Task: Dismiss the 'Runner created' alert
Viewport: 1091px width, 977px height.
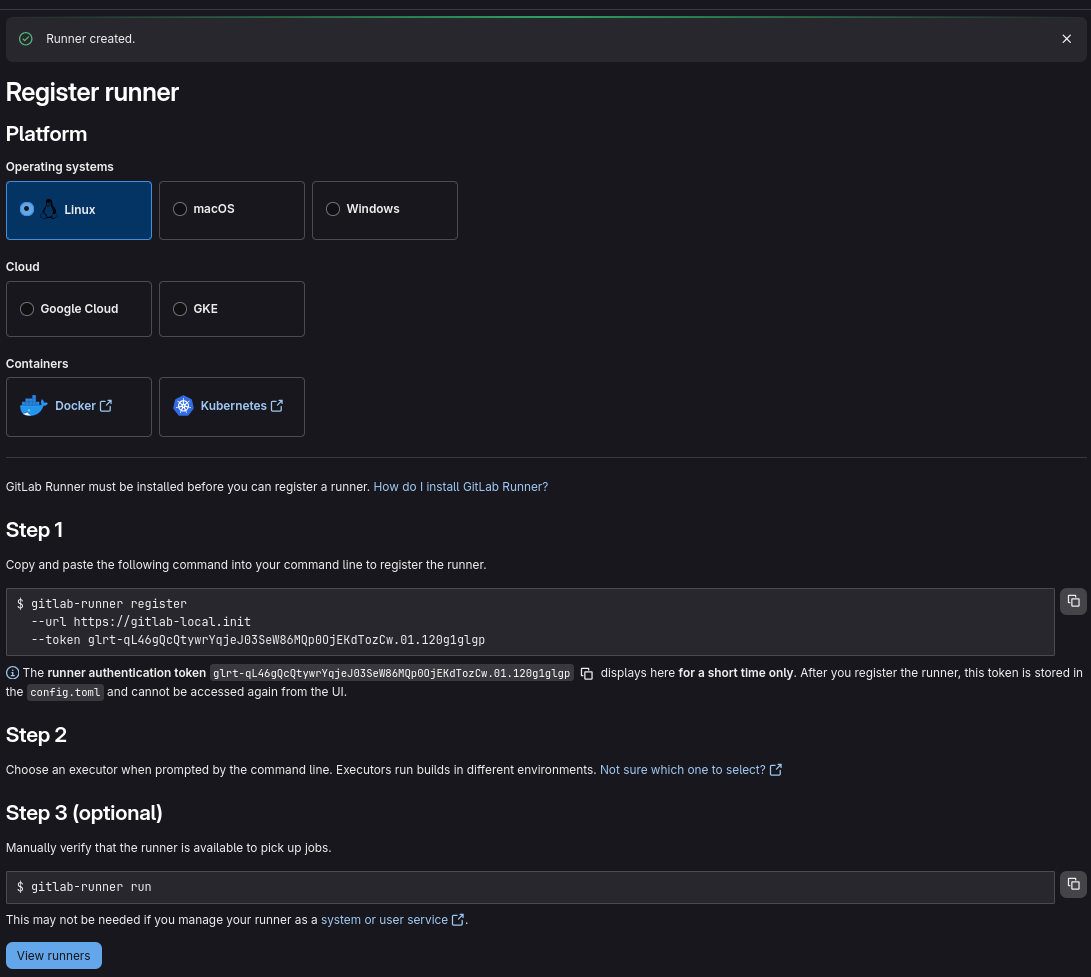Action: point(1066,39)
